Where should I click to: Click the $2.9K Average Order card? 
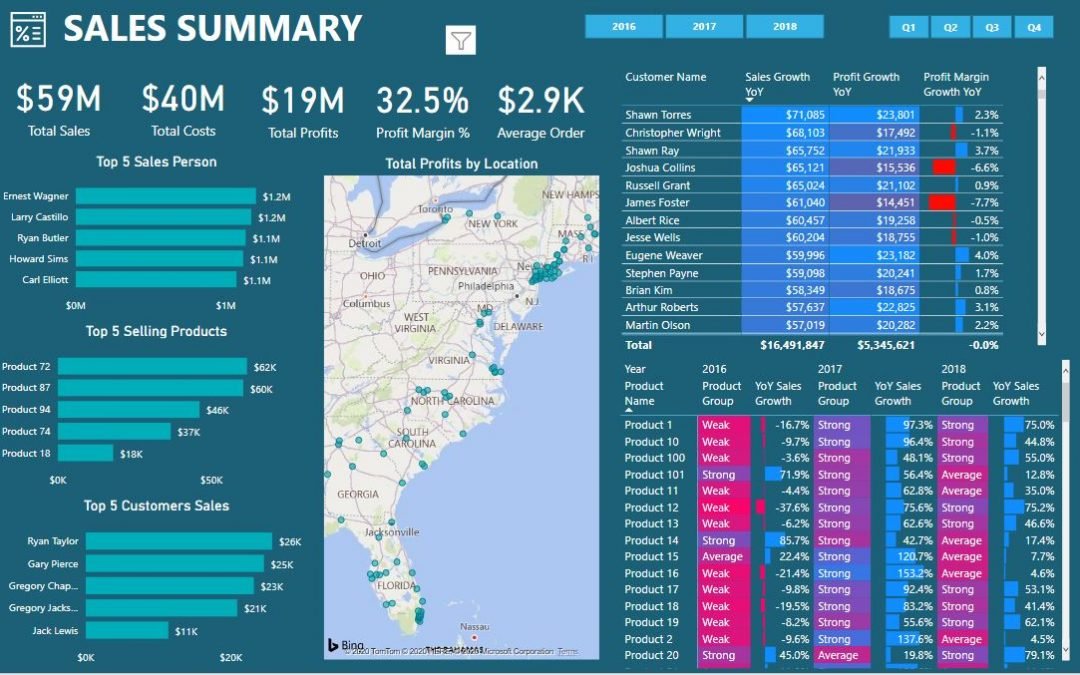point(541,112)
